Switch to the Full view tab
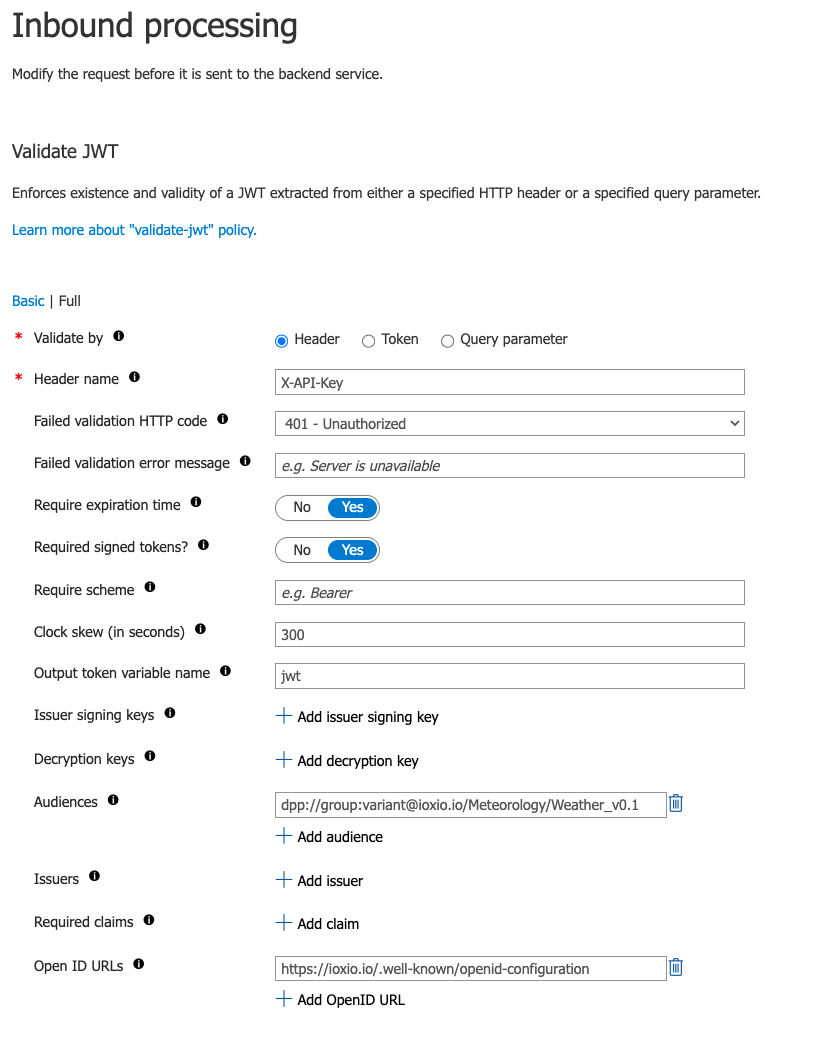 (x=70, y=301)
